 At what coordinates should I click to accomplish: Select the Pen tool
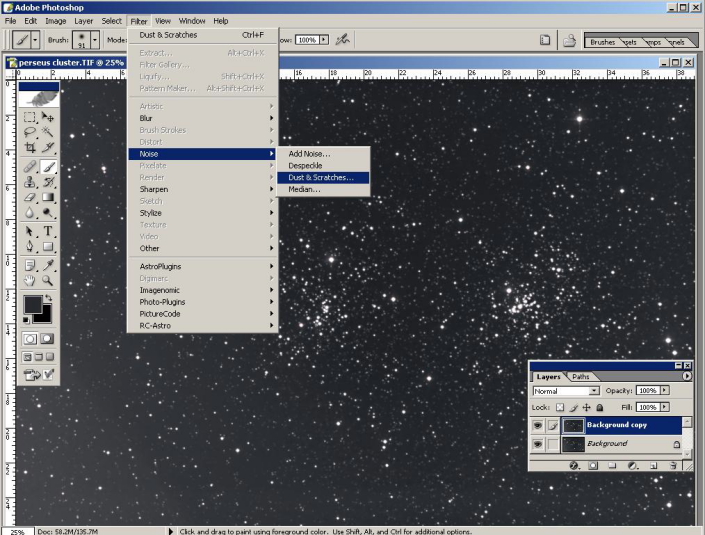[30, 246]
